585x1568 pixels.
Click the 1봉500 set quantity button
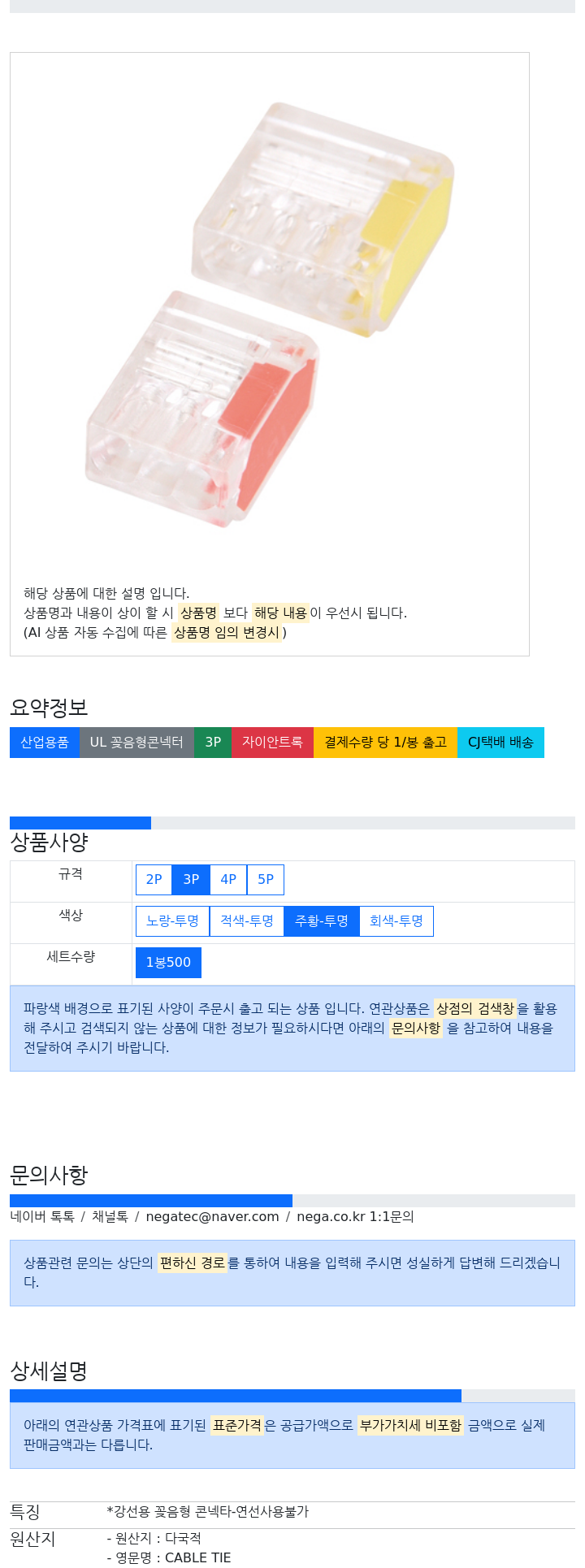(168, 963)
